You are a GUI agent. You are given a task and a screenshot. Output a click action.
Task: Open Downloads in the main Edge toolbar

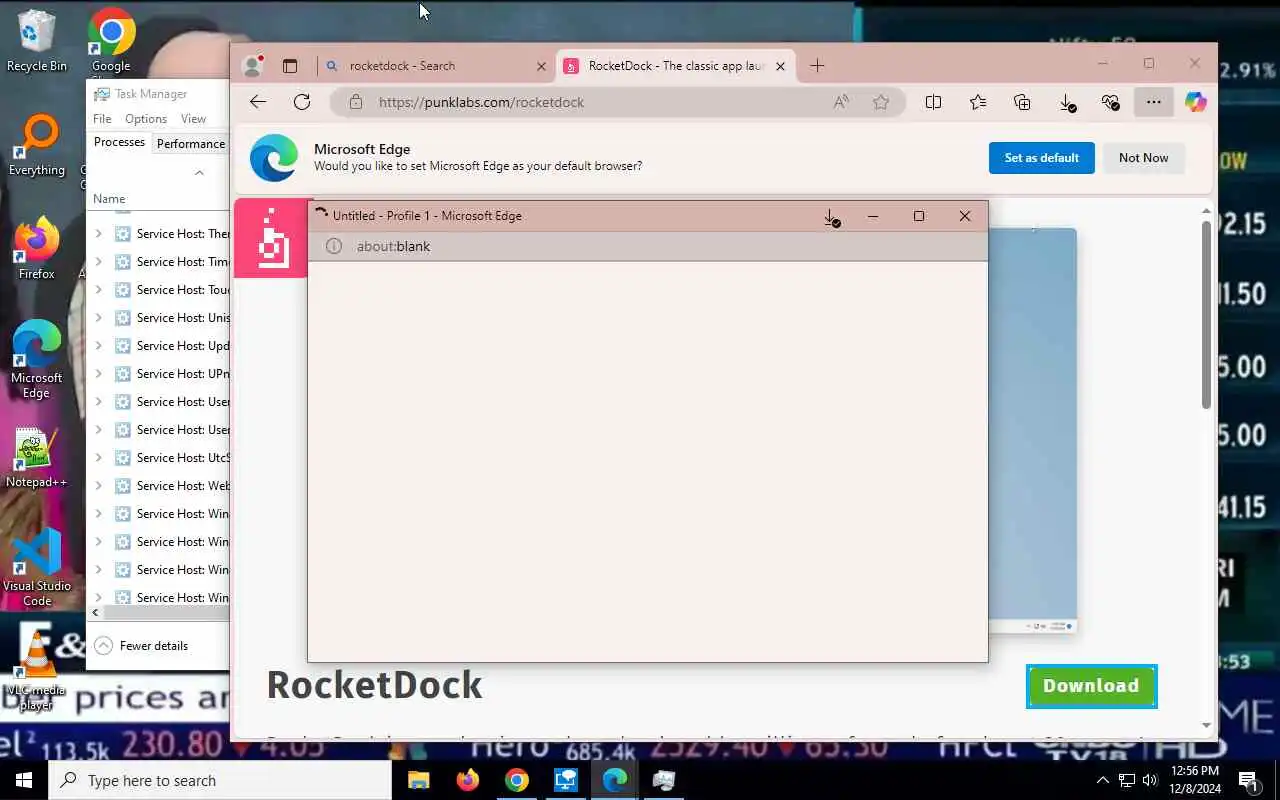[1067, 102]
